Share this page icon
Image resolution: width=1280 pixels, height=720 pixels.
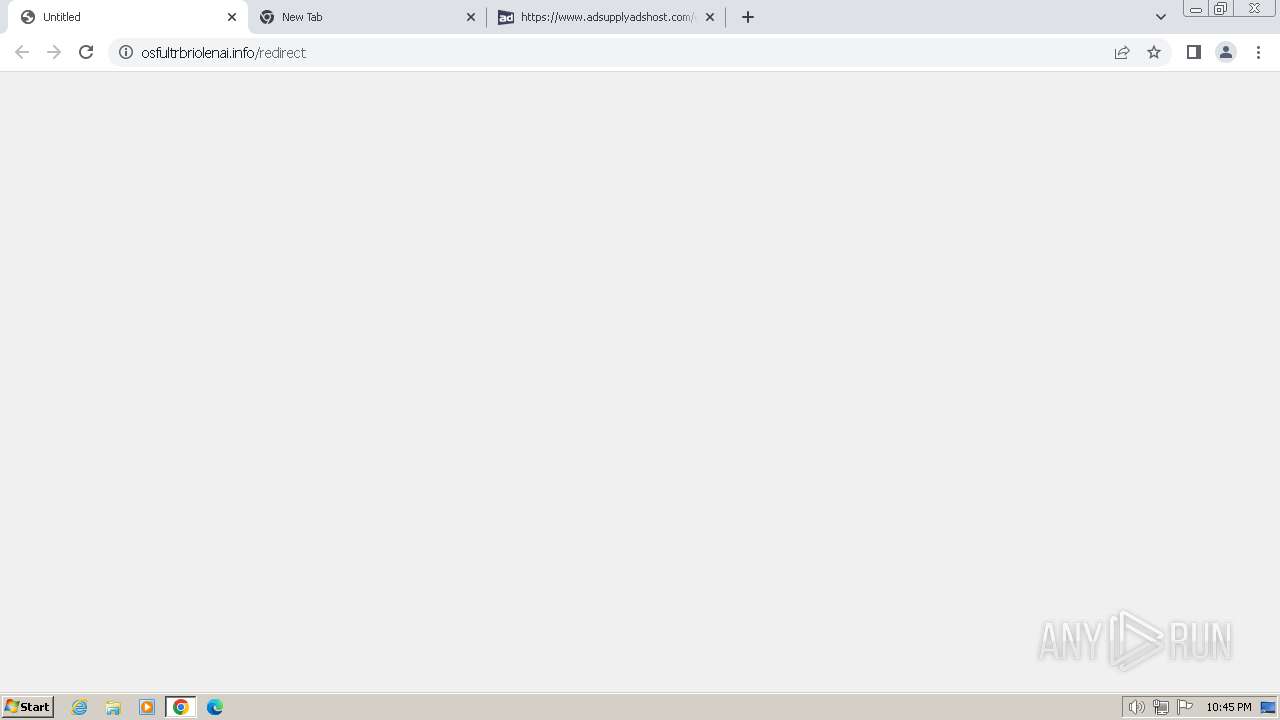(1122, 52)
